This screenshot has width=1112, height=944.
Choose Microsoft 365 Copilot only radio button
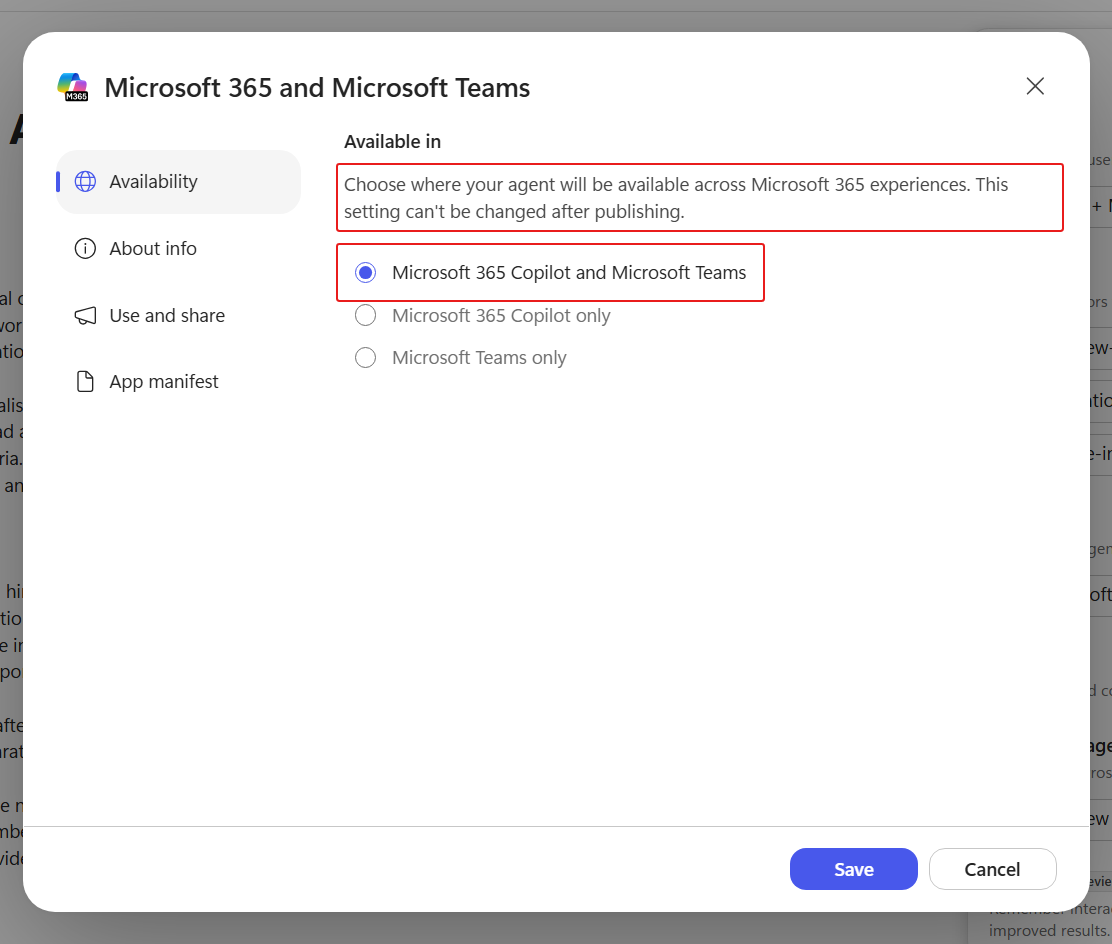point(365,315)
